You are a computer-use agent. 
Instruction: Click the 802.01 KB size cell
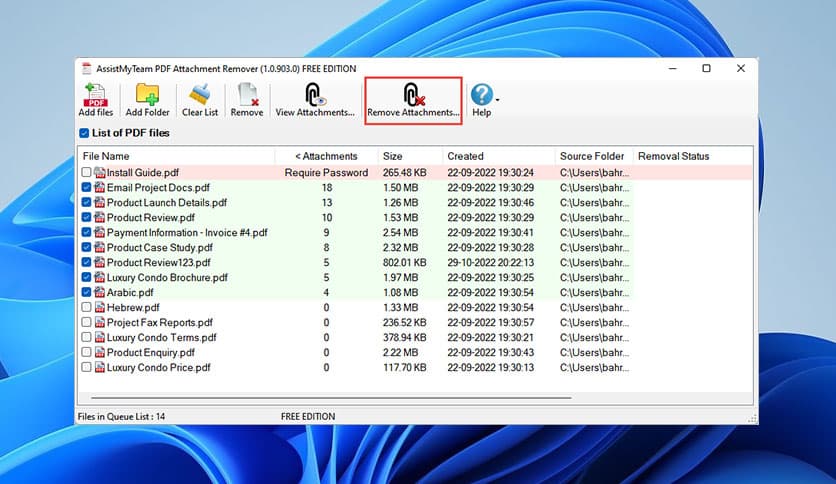click(x=404, y=262)
